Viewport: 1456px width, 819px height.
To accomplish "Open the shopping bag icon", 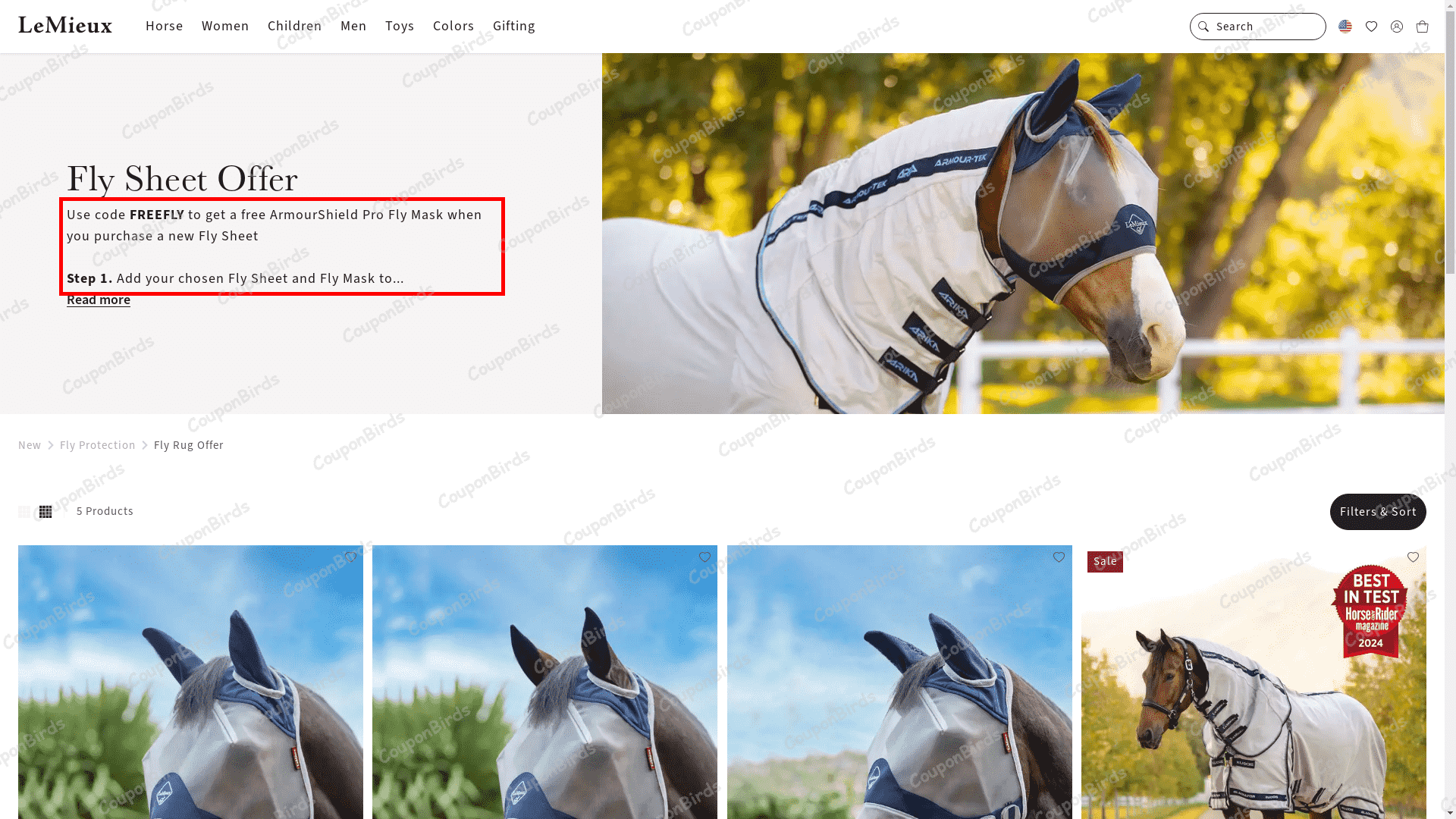I will pyautogui.click(x=1423, y=27).
